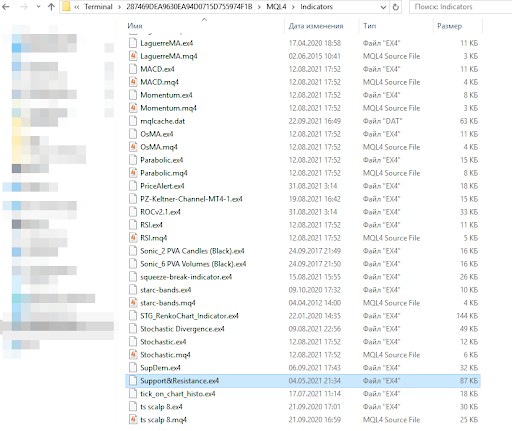The width and height of the screenshot is (512, 431).
Task: Refresh the Indicators folder view
Action: (x=396, y=7)
